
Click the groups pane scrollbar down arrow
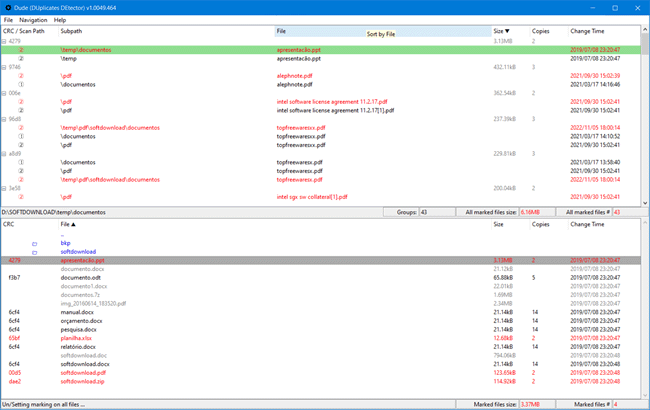click(645, 203)
